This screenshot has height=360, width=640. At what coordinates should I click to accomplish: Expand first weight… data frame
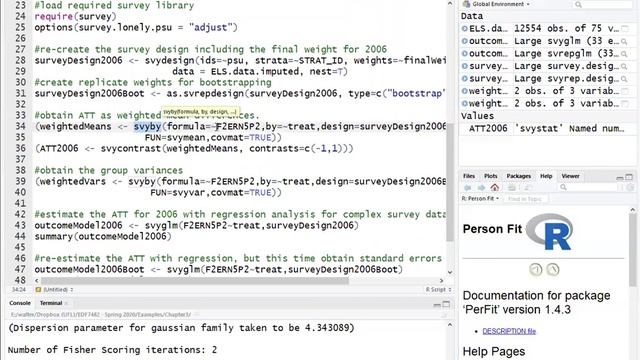[x=464, y=91]
